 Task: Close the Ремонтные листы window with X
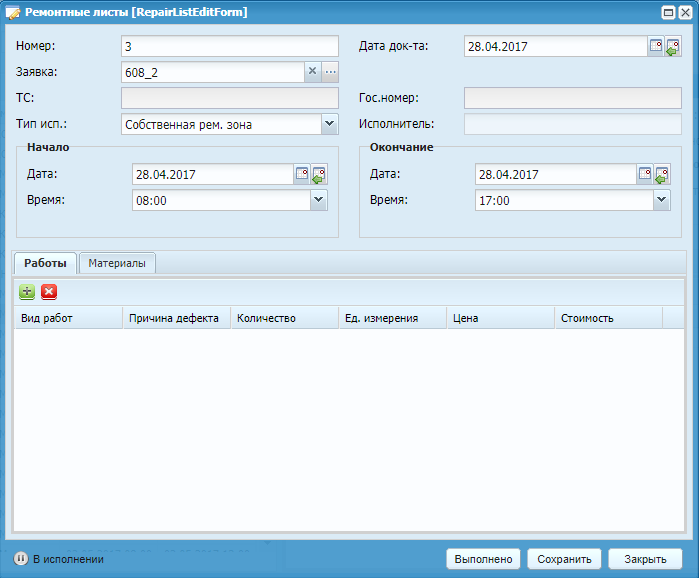coord(685,12)
